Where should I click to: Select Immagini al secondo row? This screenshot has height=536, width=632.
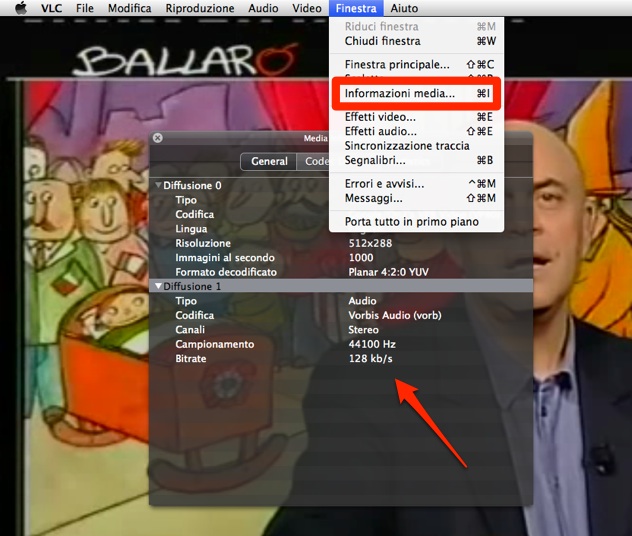click(x=341, y=258)
